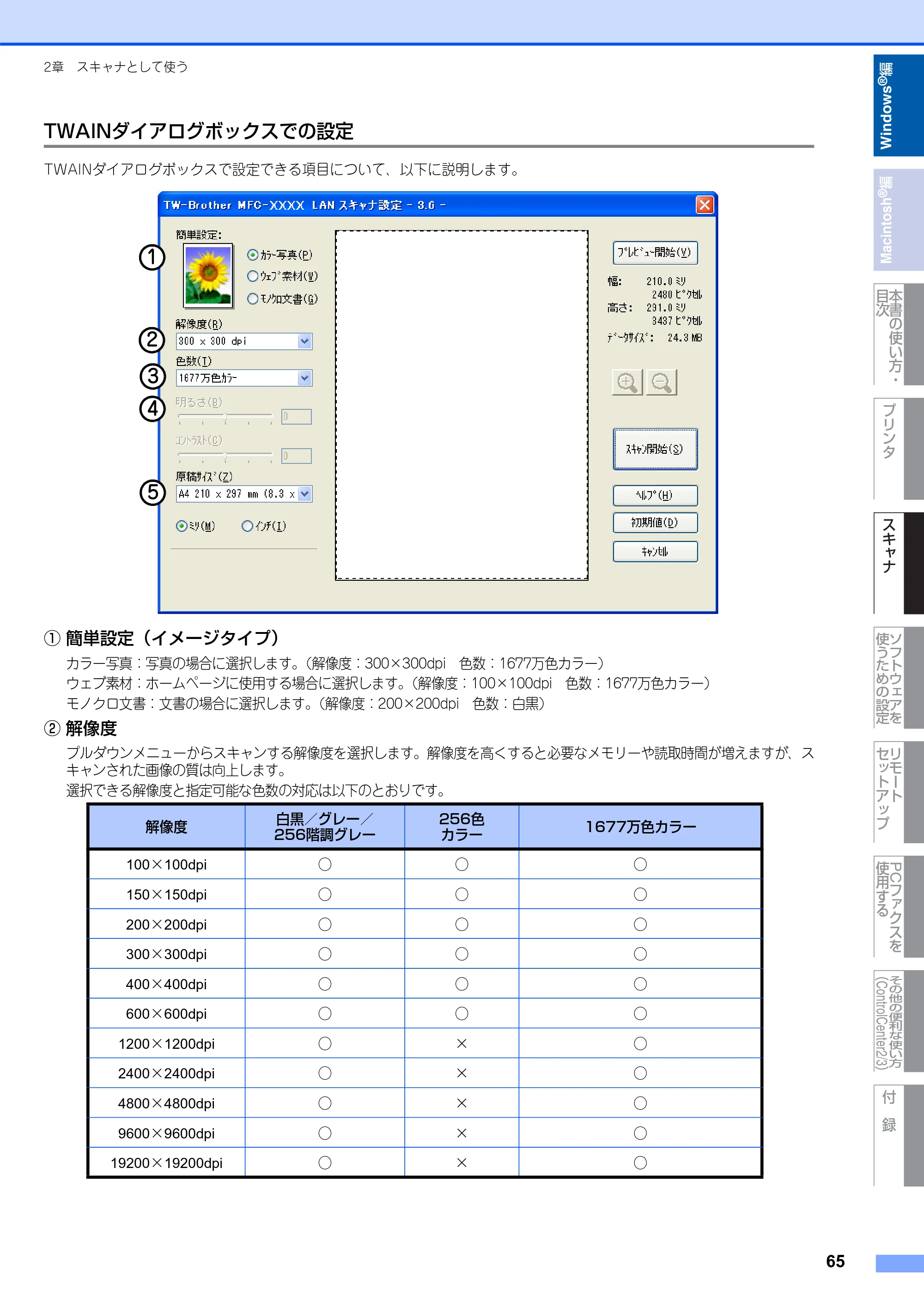Click the dashed scan preview area
Viewport: 924px width, 1308px height.
pyautogui.click(x=462, y=405)
